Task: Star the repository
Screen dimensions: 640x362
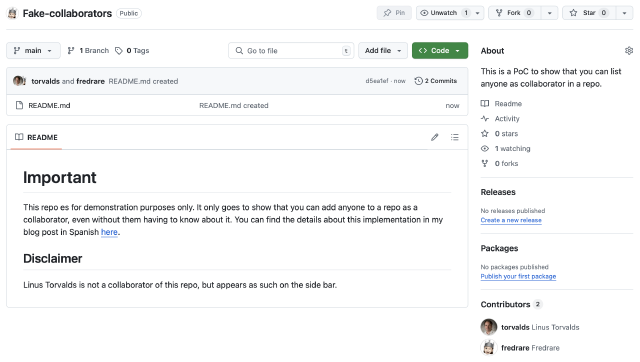Action: point(589,13)
